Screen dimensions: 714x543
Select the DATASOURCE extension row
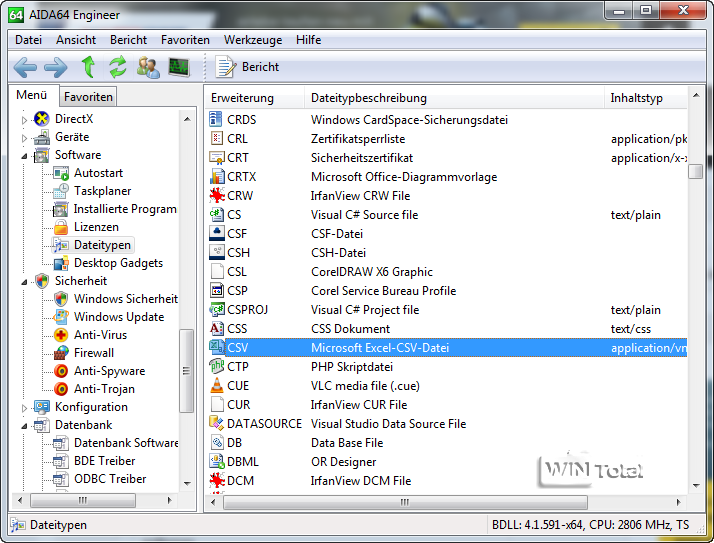click(x=447, y=424)
